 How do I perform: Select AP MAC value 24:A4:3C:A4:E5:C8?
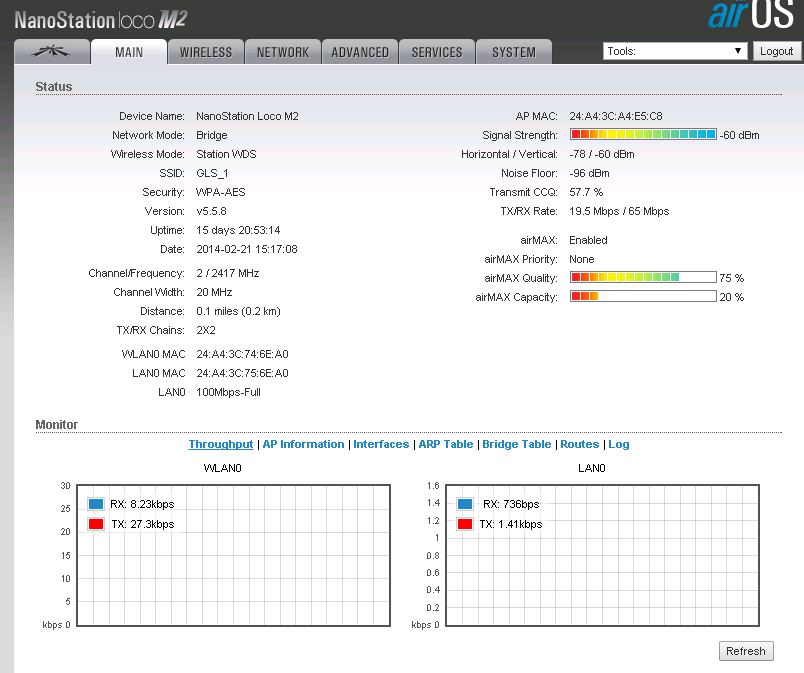point(616,116)
